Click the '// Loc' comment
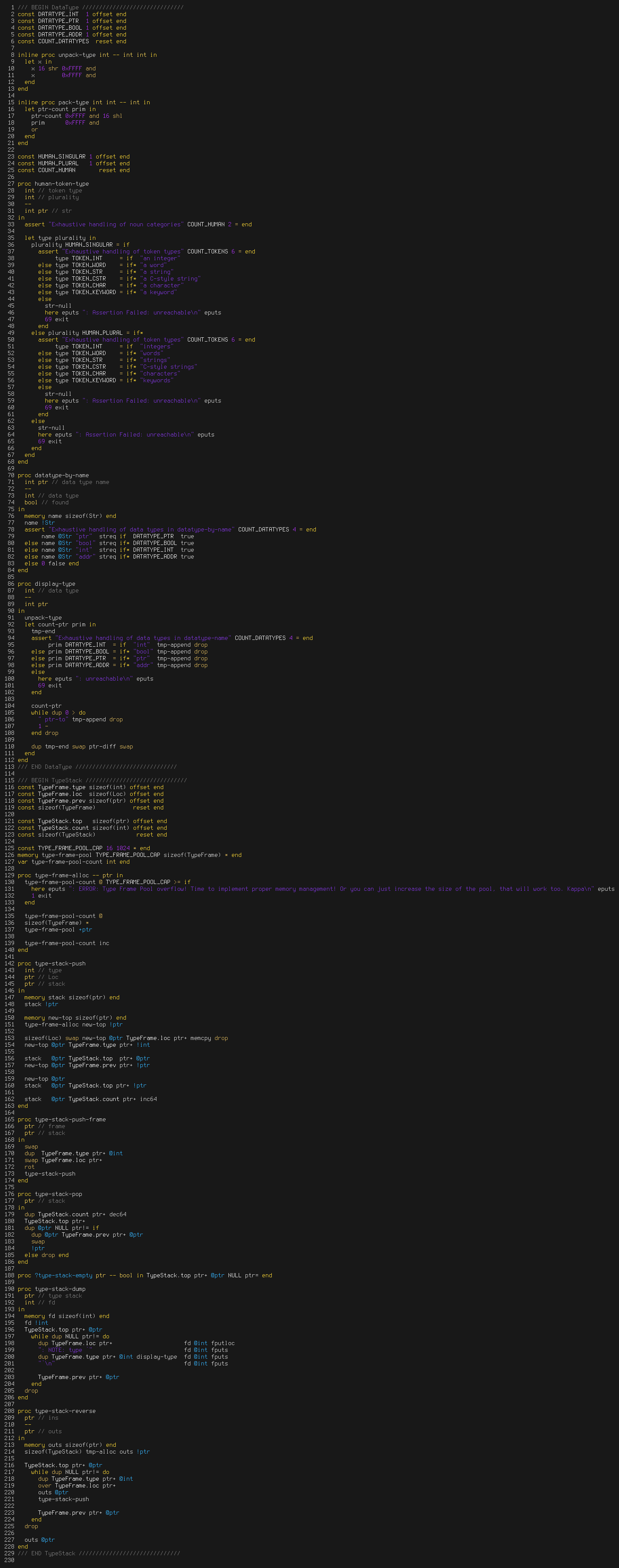The width and height of the screenshot is (619, 1568). point(48,977)
